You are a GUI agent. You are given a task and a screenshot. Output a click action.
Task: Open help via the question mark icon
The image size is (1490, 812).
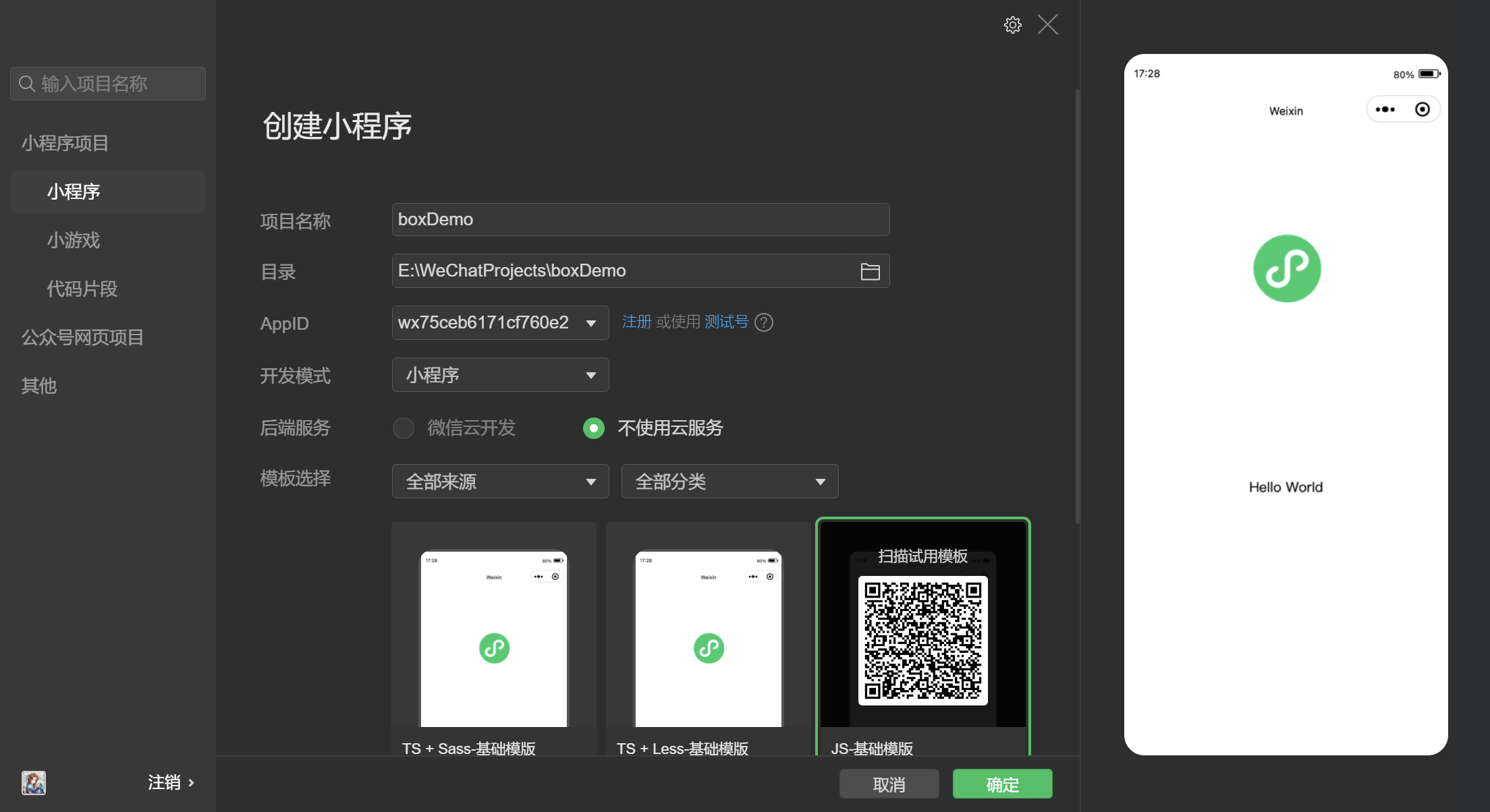pyautogui.click(x=764, y=322)
